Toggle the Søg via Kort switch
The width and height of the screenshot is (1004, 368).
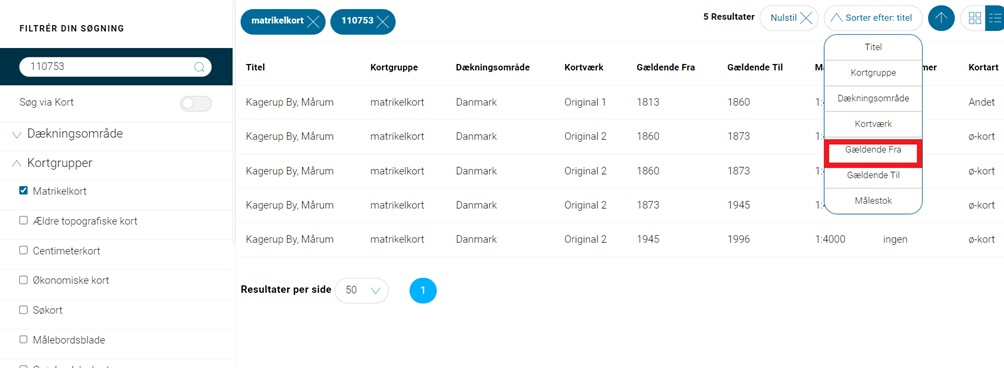coord(195,103)
